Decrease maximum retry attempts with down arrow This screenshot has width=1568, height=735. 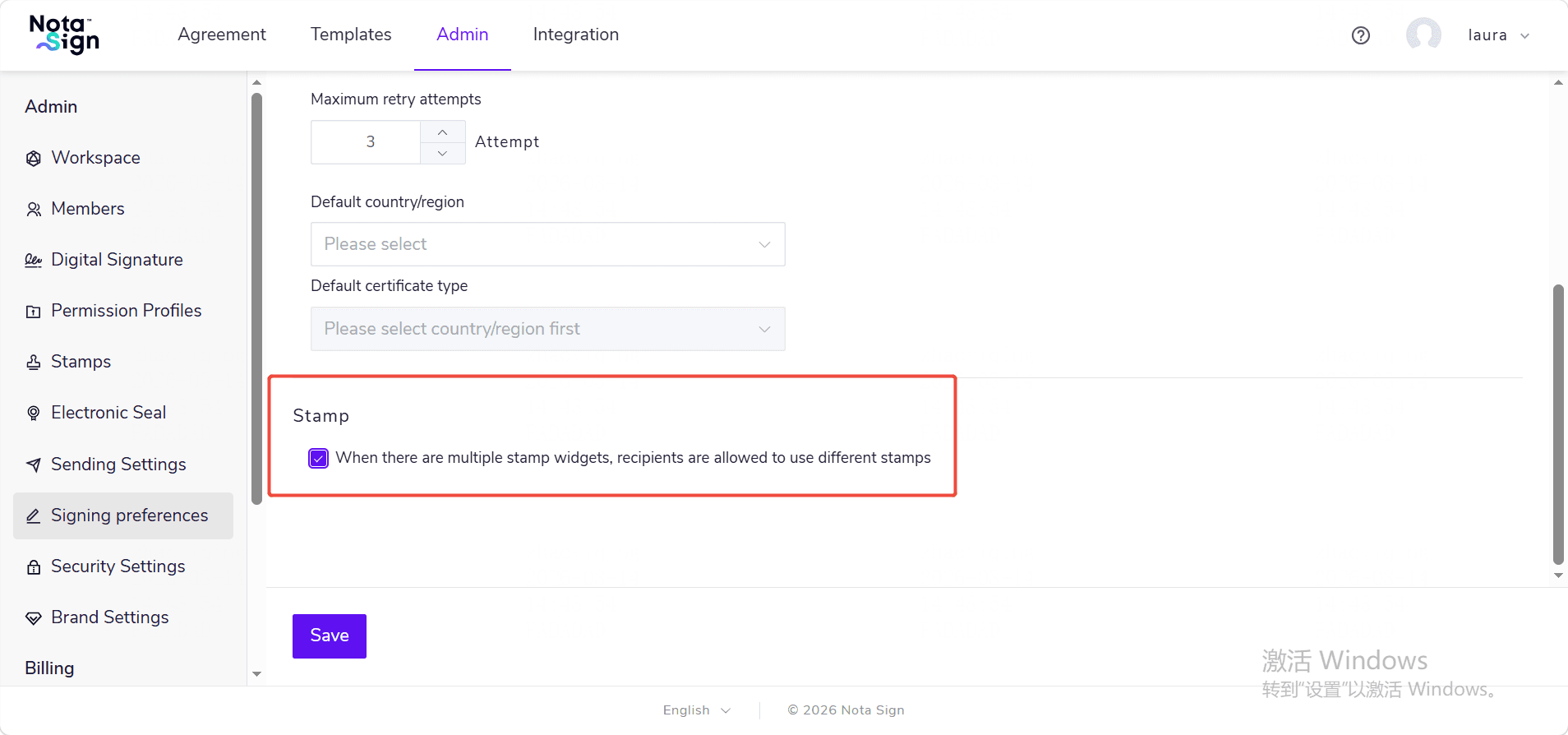pos(443,153)
